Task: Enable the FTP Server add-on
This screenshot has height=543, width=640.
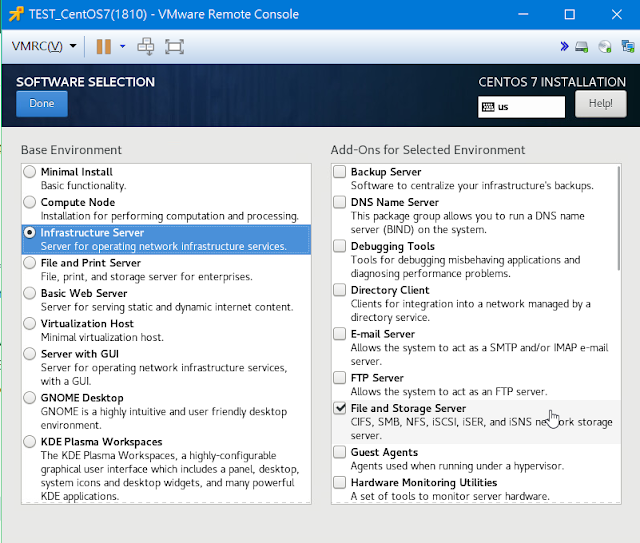Action: pyautogui.click(x=340, y=378)
